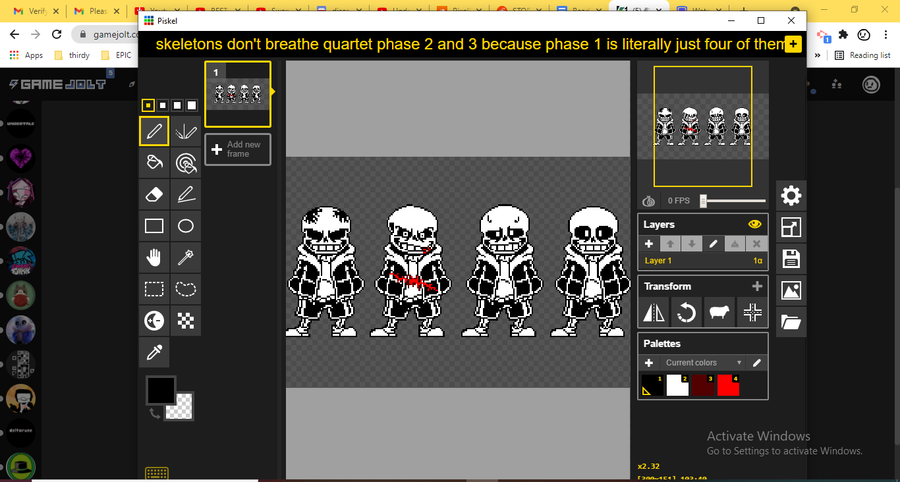Open Piskel settings gear
This screenshot has width=900, height=482.
(x=790, y=196)
